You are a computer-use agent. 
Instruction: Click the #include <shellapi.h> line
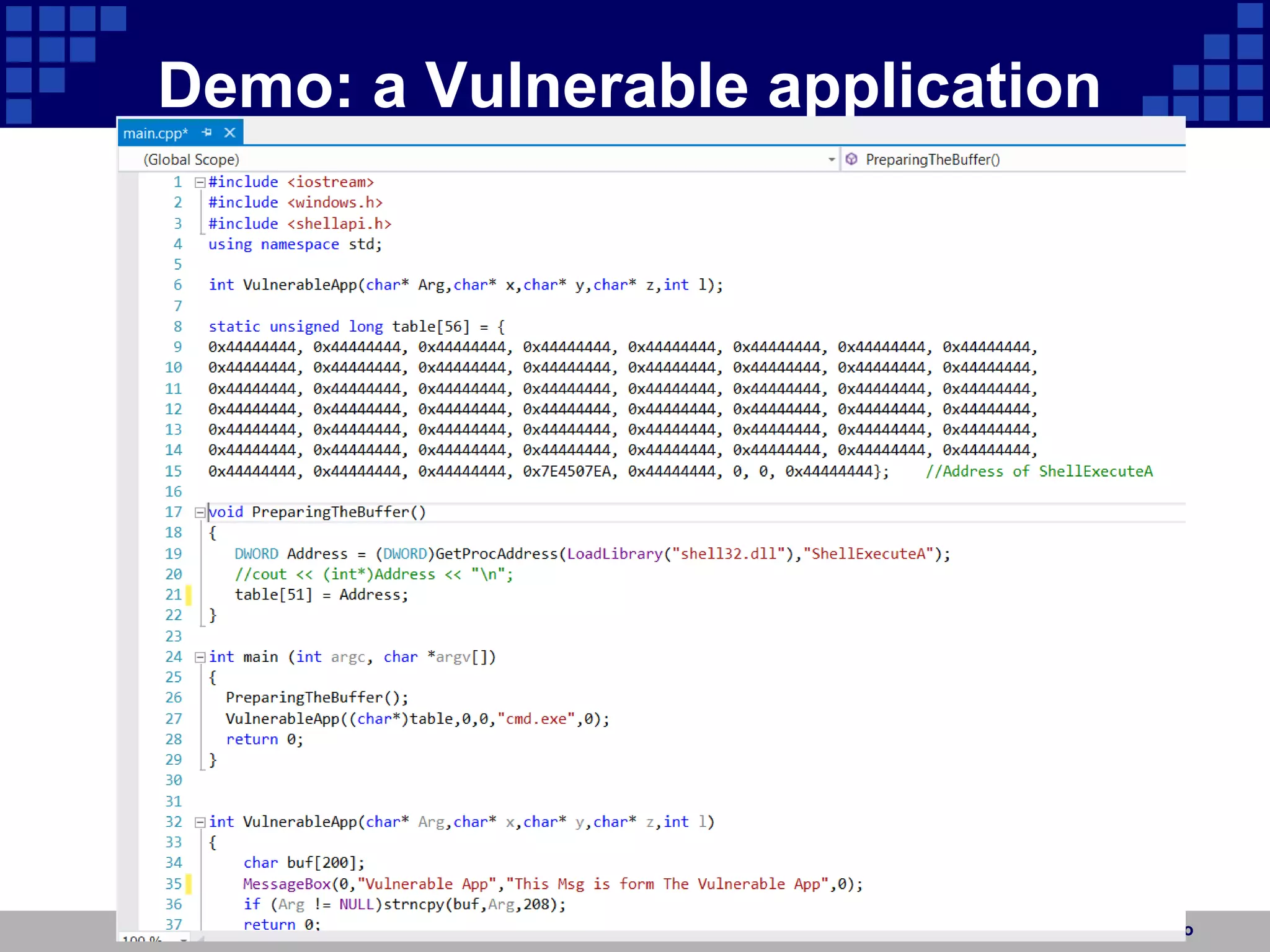300,224
